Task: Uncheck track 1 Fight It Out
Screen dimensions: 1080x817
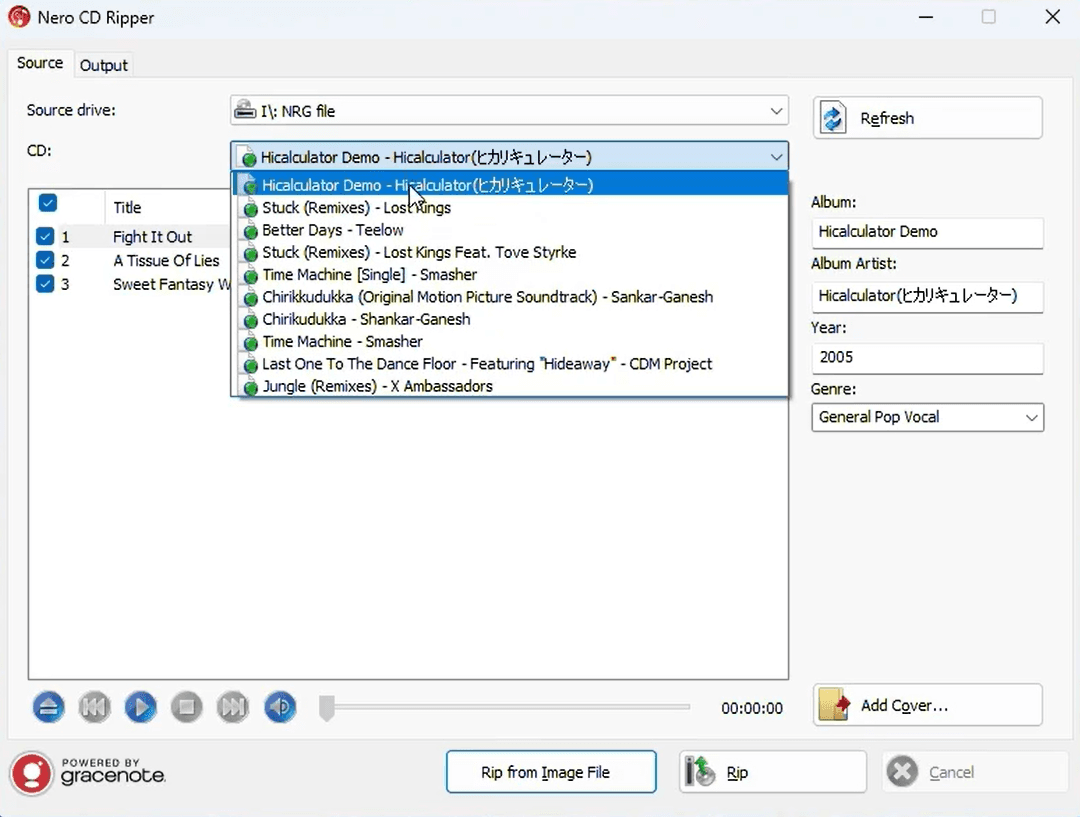Action: pos(45,236)
